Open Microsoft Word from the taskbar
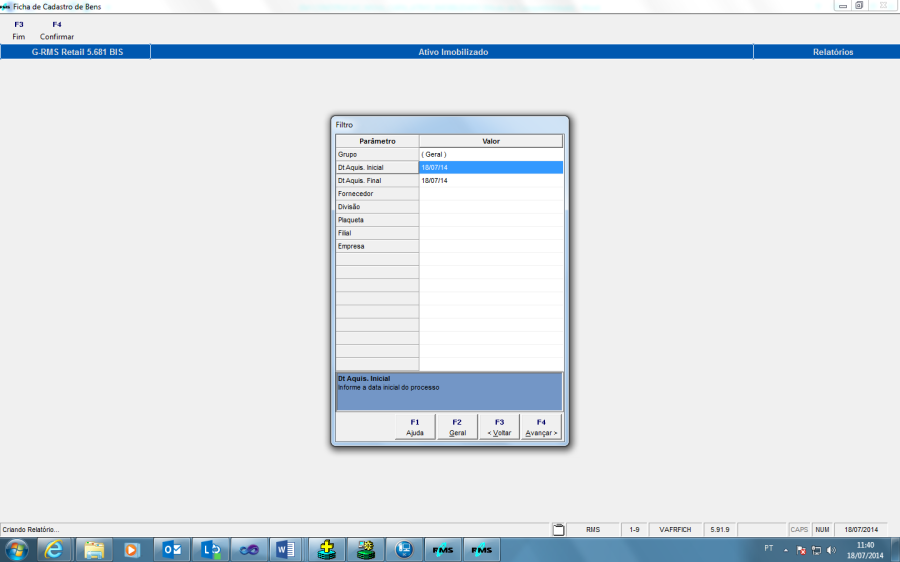This screenshot has height=562, width=900. click(285, 550)
